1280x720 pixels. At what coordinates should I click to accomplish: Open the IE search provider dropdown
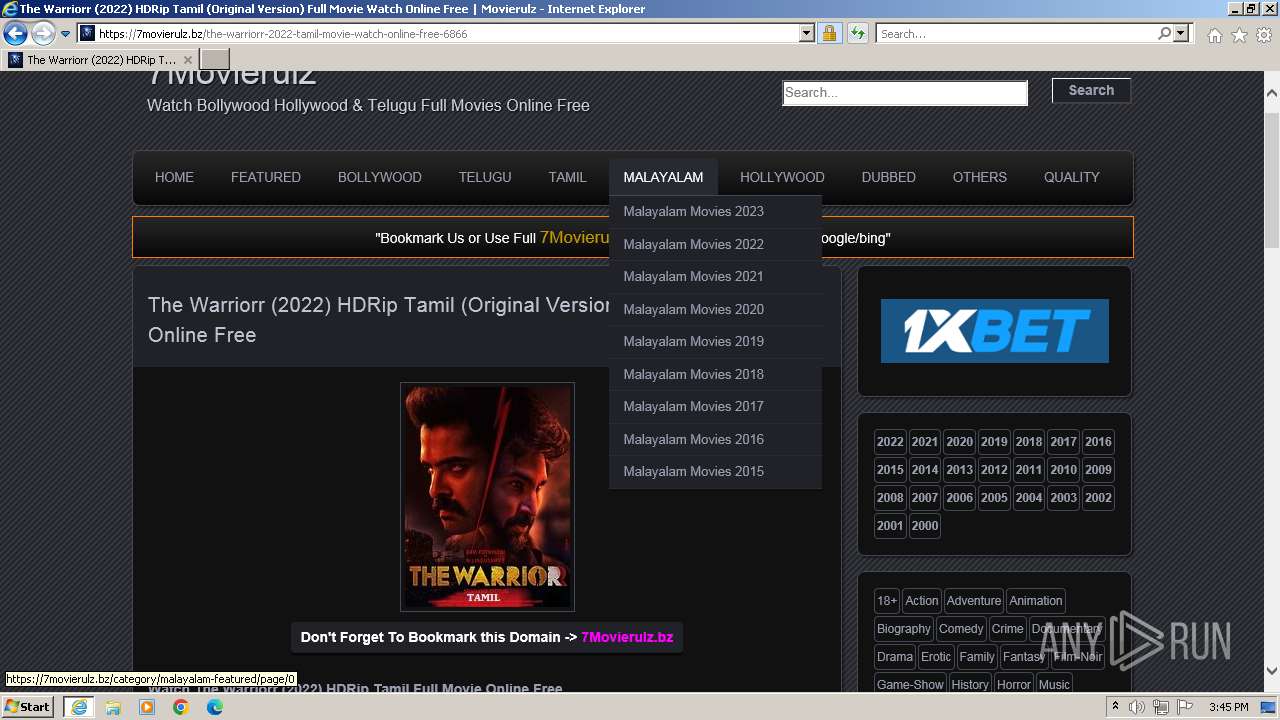tap(1181, 33)
